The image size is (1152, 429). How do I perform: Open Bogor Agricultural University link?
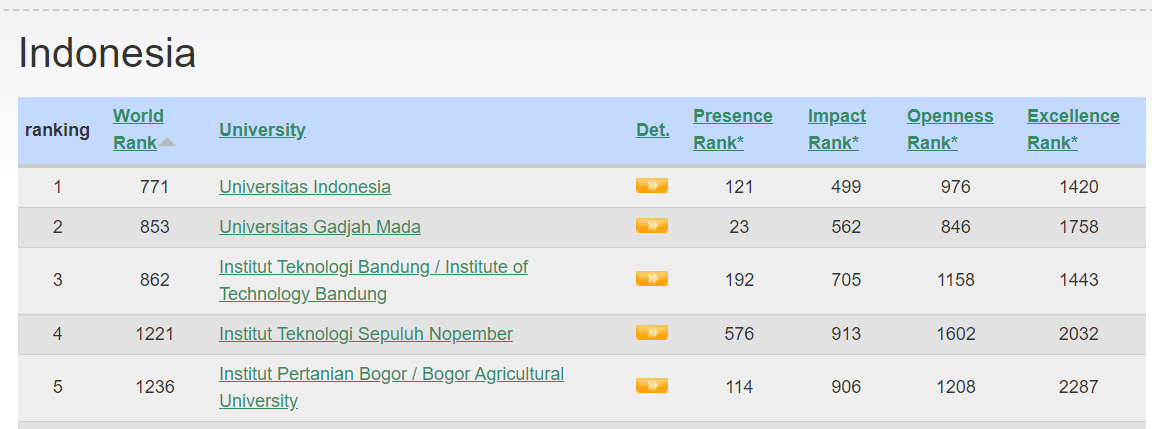pos(392,387)
